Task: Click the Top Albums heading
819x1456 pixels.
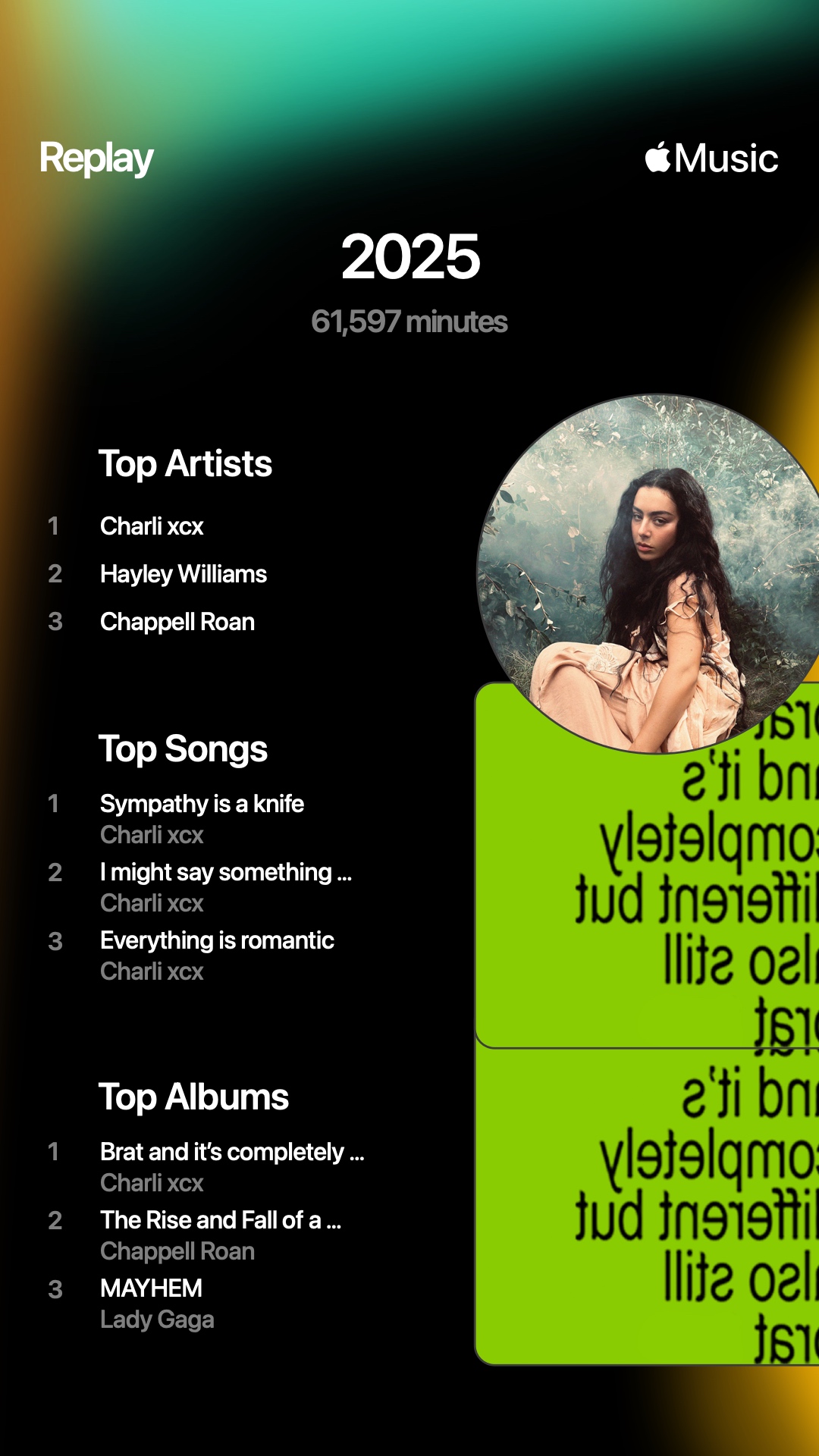Action: click(193, 1097)
